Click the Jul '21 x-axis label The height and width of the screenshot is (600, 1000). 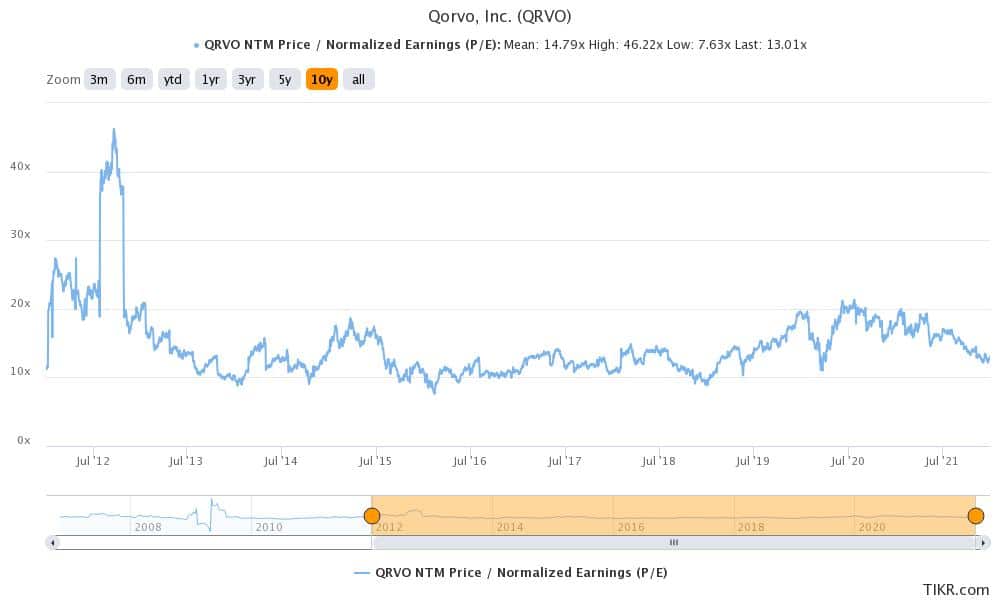pos(941,461)
